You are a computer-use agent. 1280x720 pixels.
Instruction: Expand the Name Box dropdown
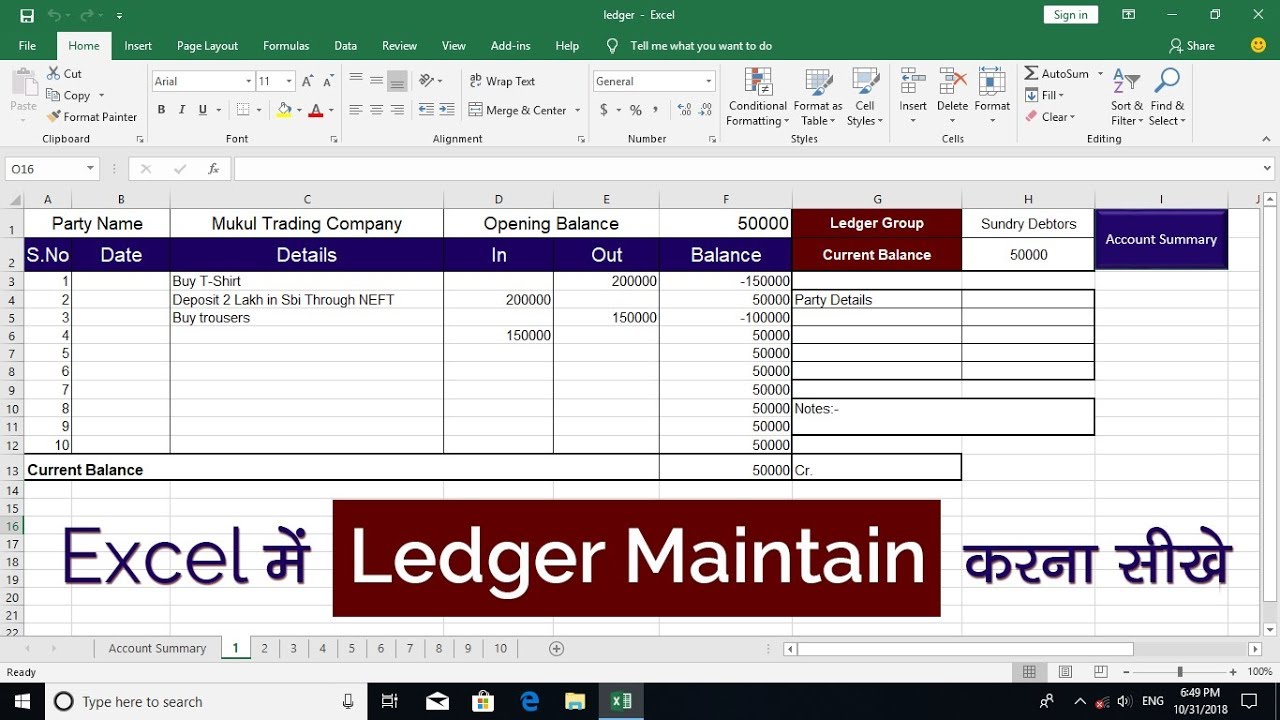tap(91, 169)
